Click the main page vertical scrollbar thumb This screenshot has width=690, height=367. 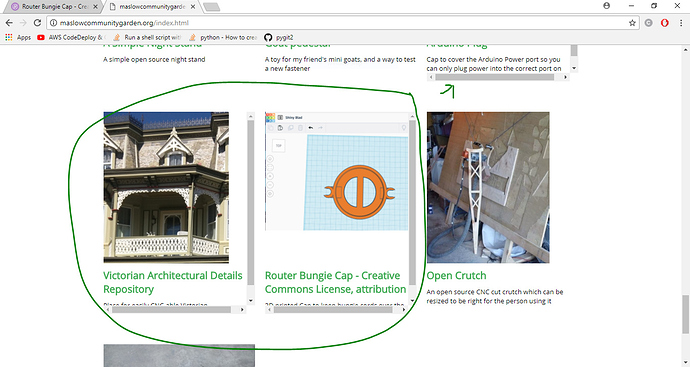click(685, 315)
